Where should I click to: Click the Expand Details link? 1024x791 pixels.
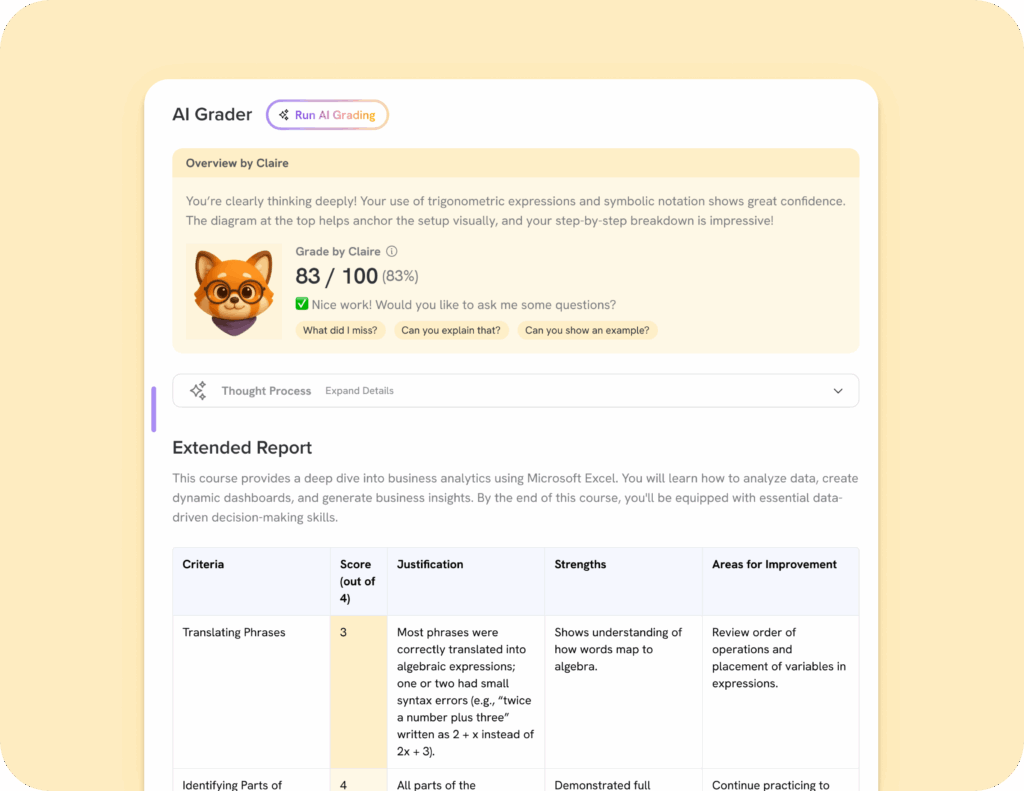[359, 391]
